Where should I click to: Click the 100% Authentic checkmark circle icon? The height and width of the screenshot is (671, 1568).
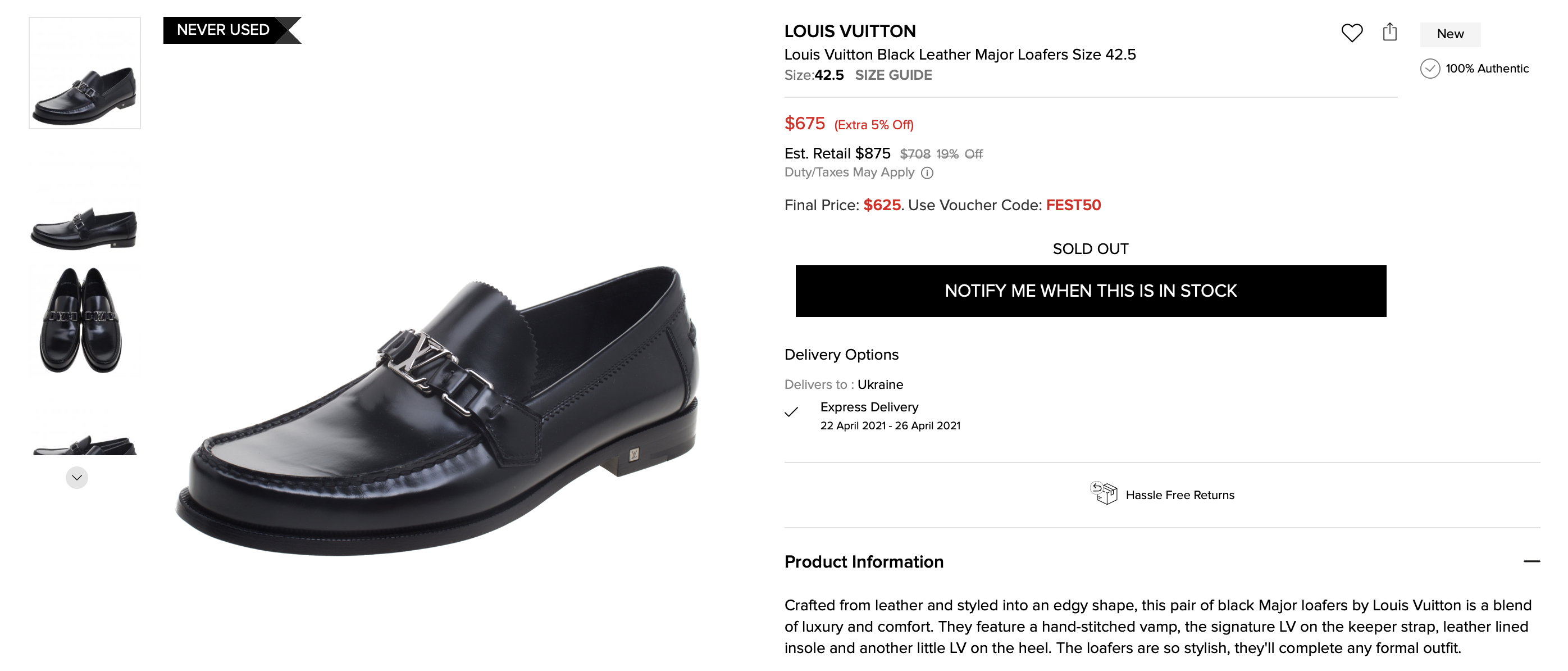pos(1430,68)
